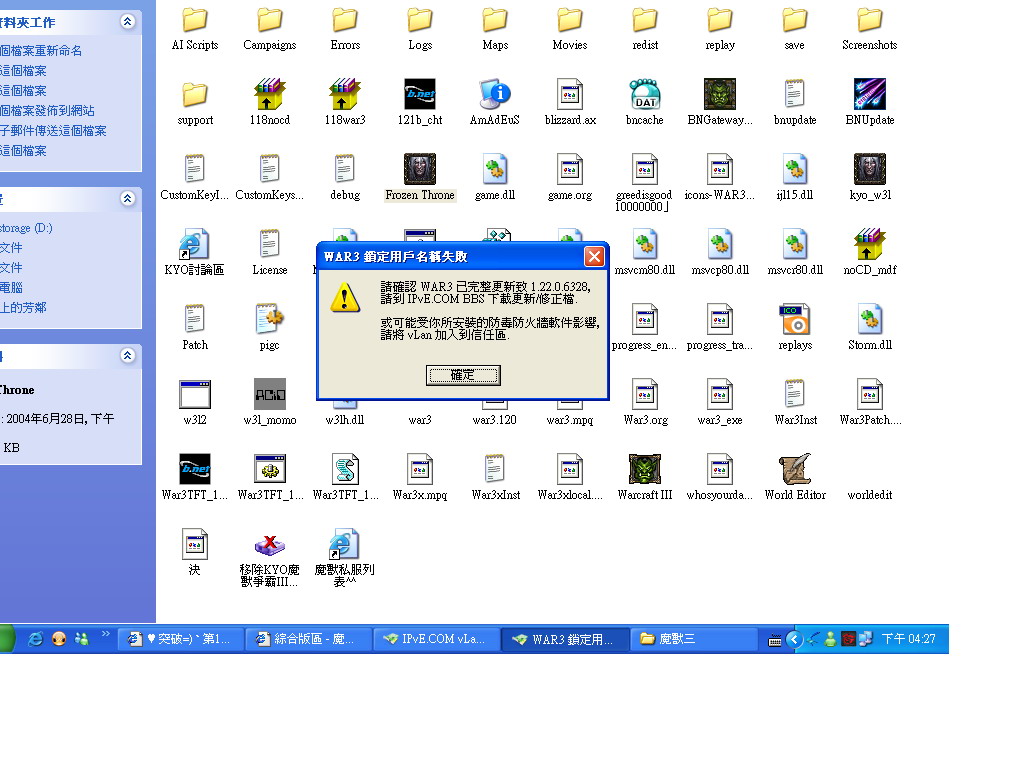The width and height of the screenshot is (1024, 768).
Task: Select the support folder
Action: click(195, 94)
